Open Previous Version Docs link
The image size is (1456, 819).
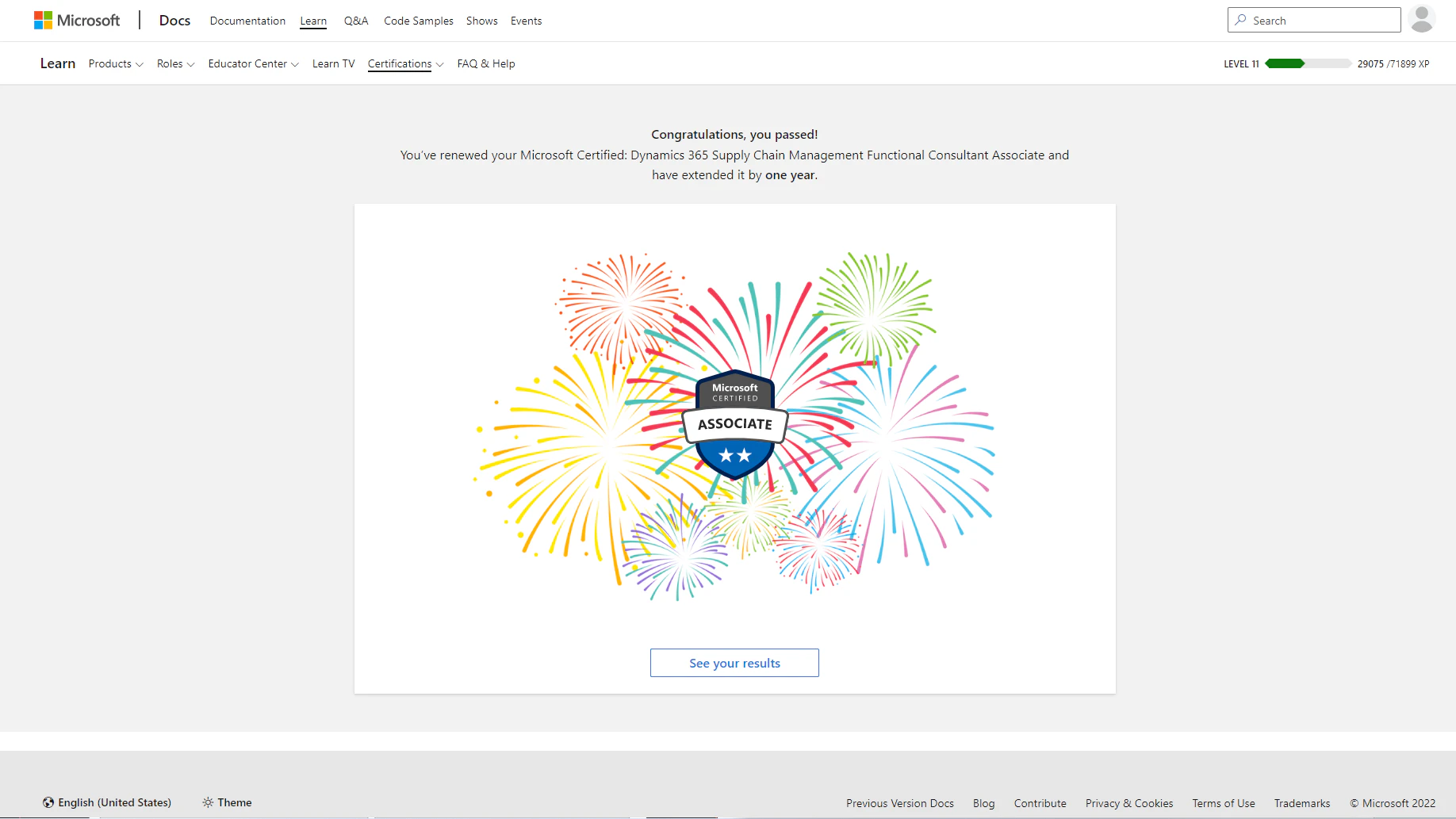point(900,803)
